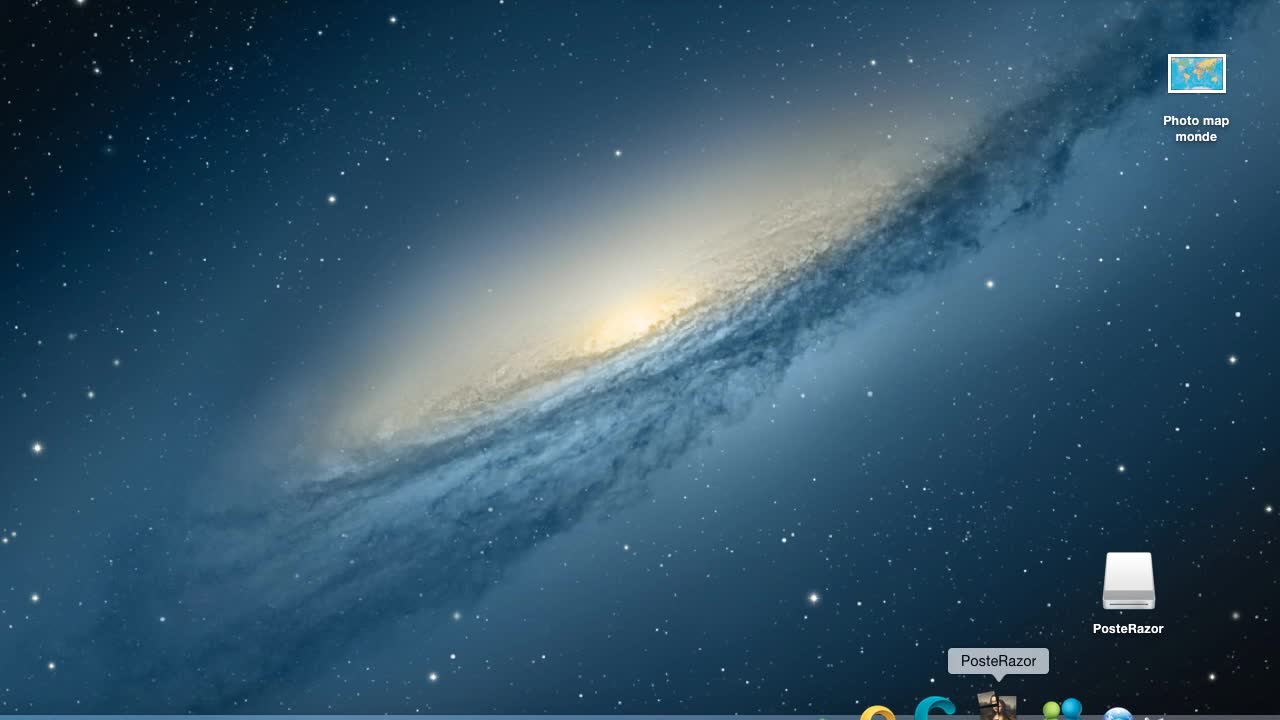This screenshot has width=1280, height=720.
Task: Open the PosteRazor app in the Dock
Action: (x=997, y=708)
